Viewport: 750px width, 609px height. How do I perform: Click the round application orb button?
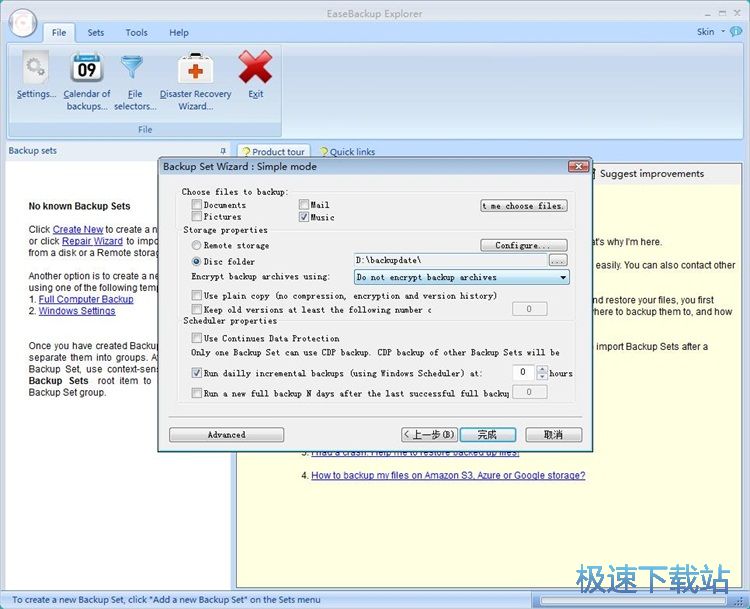click(22, 22)
